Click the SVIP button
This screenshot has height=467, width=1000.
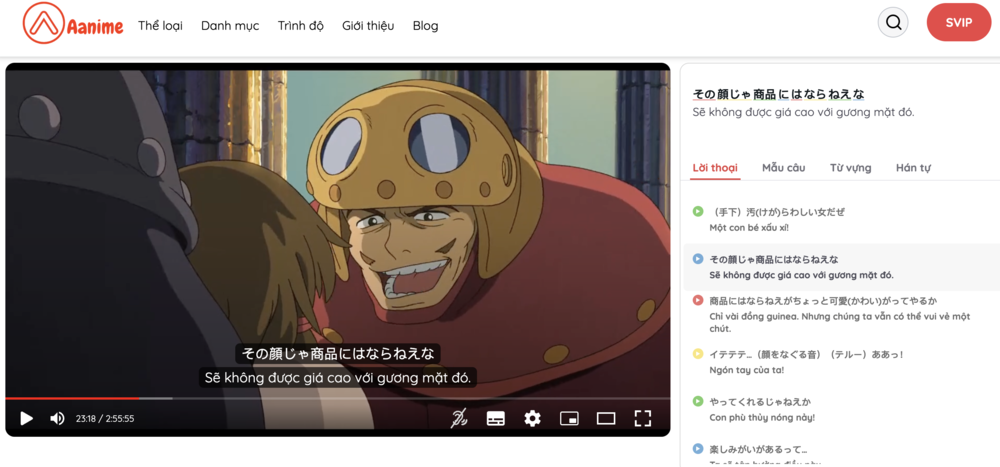coord(958,22)
